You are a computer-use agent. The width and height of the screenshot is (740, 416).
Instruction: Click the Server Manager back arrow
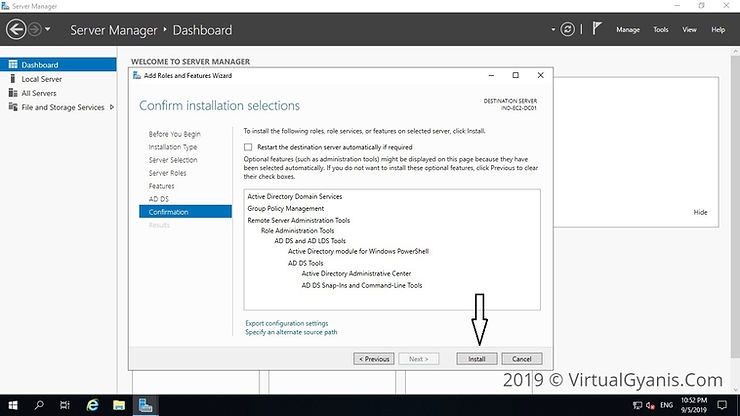point(17,30)
